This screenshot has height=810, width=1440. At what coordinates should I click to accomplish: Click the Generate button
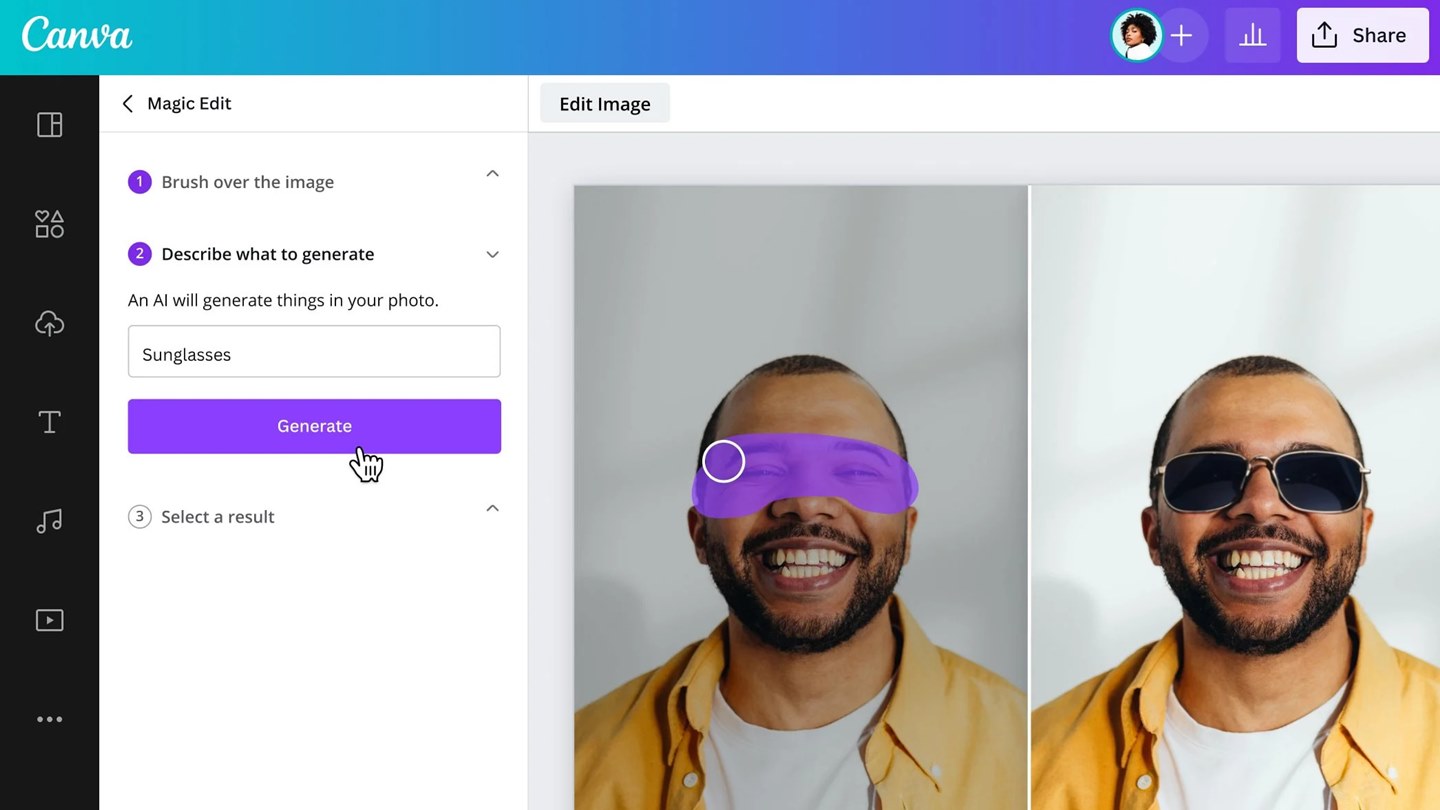pyautogui.click(x=314, y=426)
